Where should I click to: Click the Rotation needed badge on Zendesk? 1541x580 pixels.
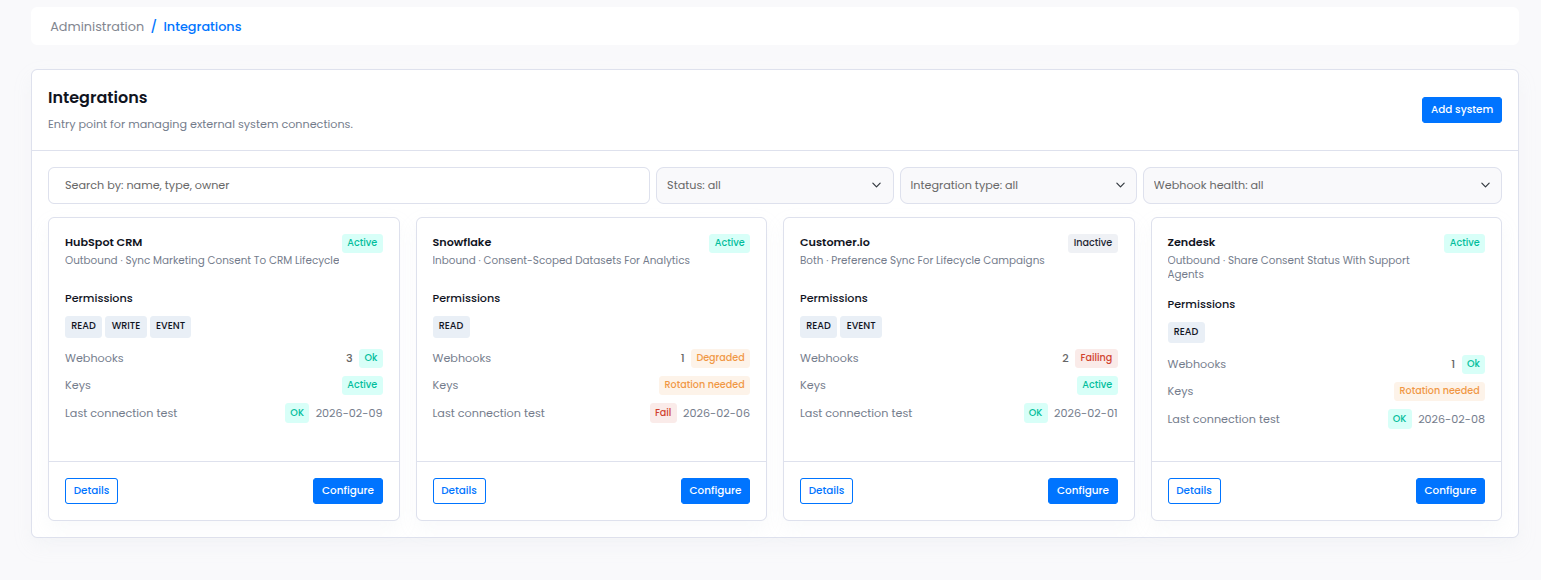click(x=1439, y=390)
